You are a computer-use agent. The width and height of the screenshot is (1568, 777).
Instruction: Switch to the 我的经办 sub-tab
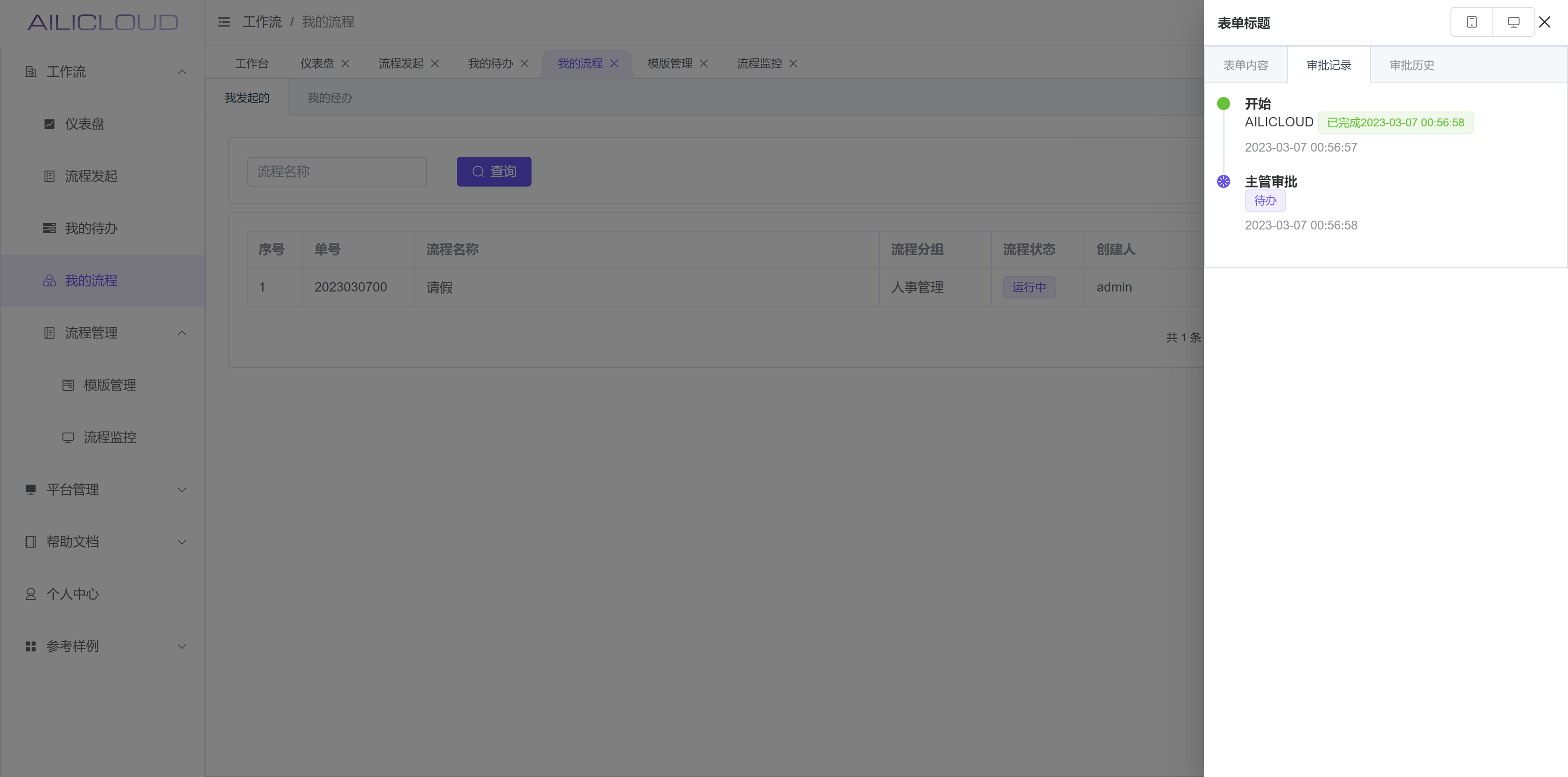coord(330,98)
